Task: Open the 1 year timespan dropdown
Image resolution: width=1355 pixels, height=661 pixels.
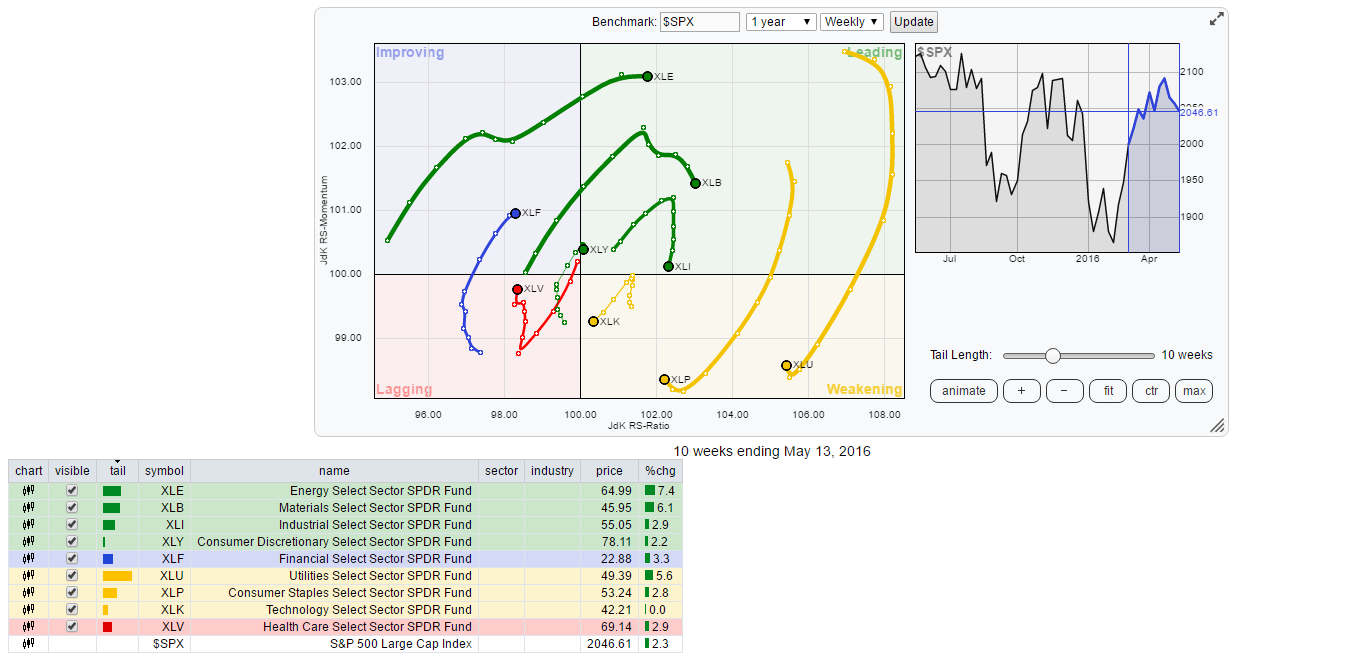Action: [781, 22]
